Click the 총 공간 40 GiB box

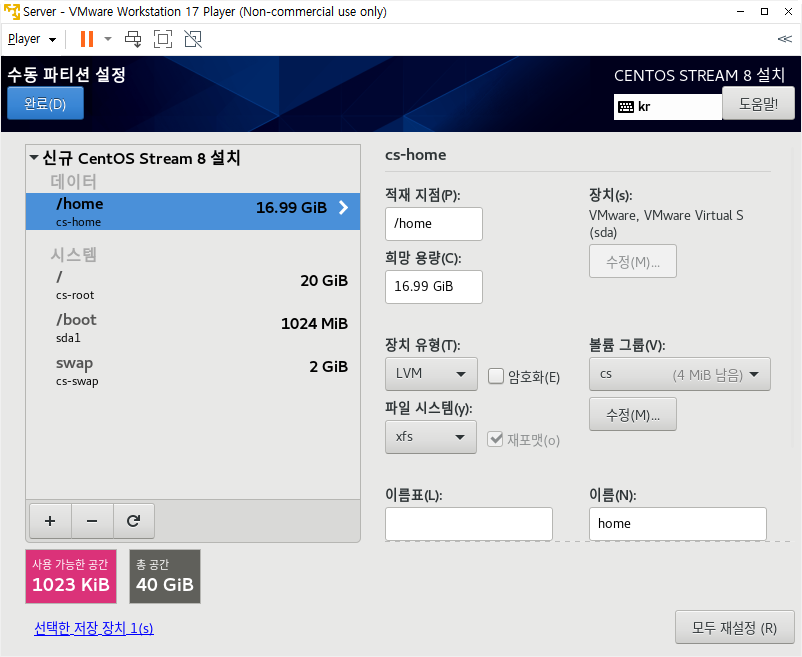click(165, 576)
